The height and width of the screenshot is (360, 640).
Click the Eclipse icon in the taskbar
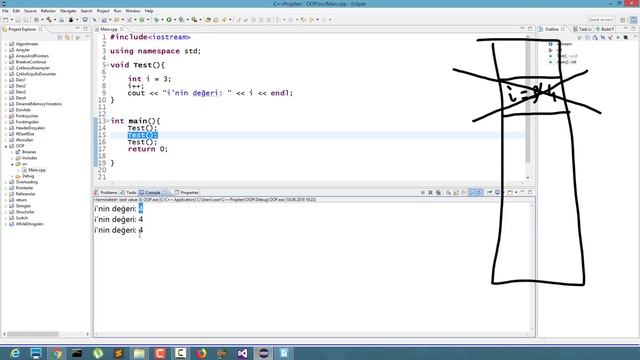click(x=264, y=353)
